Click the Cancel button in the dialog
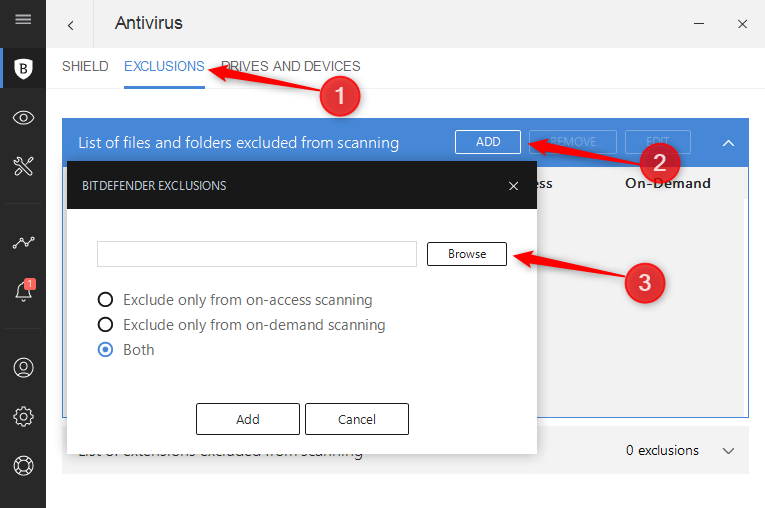The height and width of the screenshot is (508, 765). 357,419
